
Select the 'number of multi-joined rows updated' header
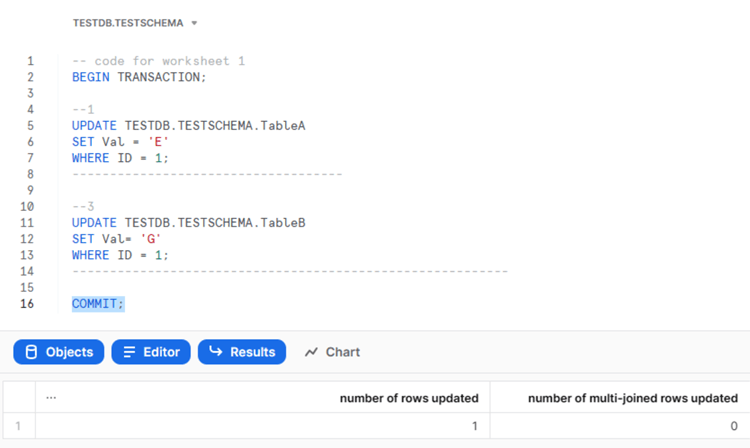pos(633,398)
